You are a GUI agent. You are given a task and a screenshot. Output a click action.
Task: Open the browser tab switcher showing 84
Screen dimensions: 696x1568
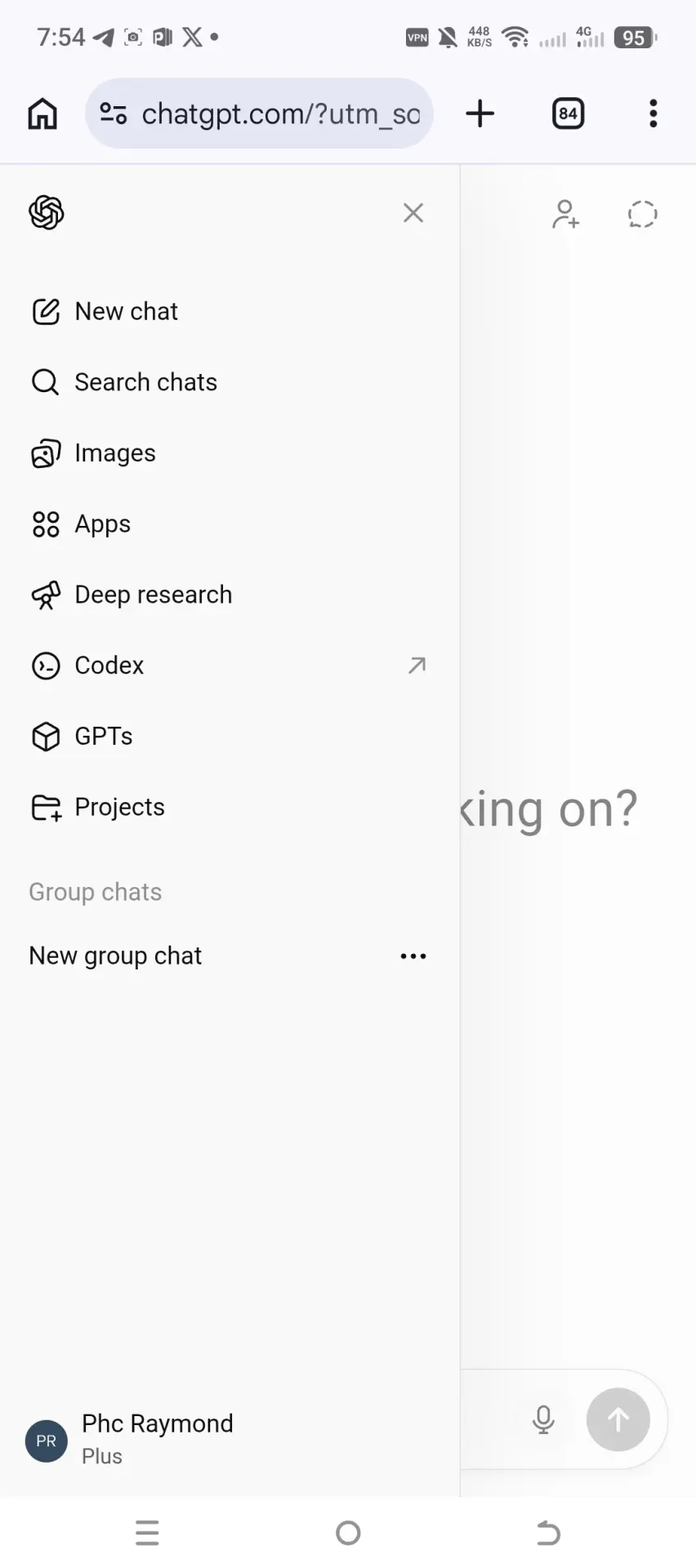(568, 114)
